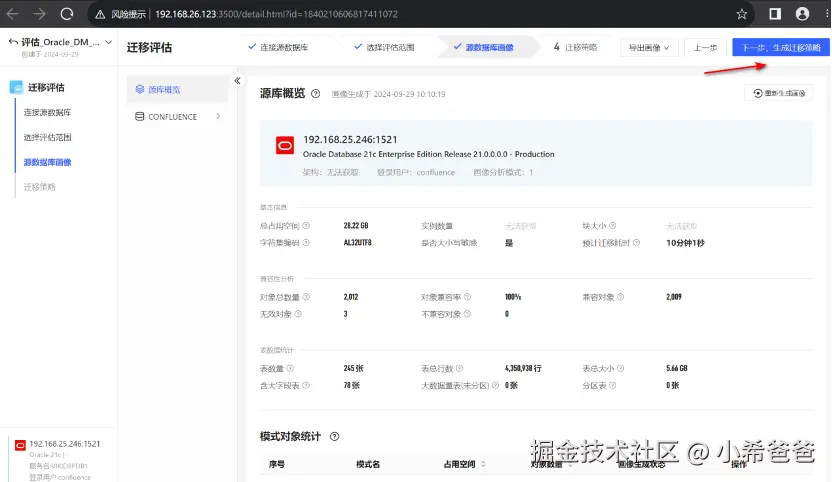This screenshot has width=832, height=482.
Task: Click the 5.66 GB table size value
Action: pos(677,368)
